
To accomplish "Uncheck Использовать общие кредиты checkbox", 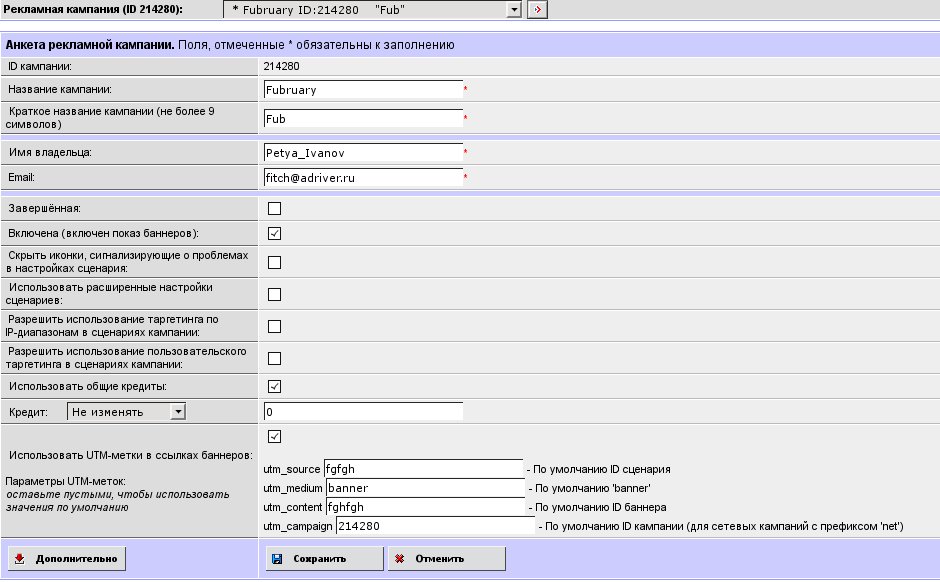I will point(275,387).
